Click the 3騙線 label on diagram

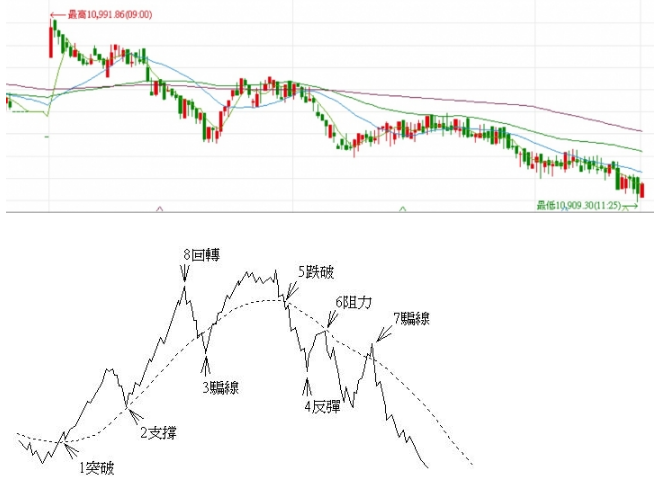pyautogui.click(x=220, y=387)
